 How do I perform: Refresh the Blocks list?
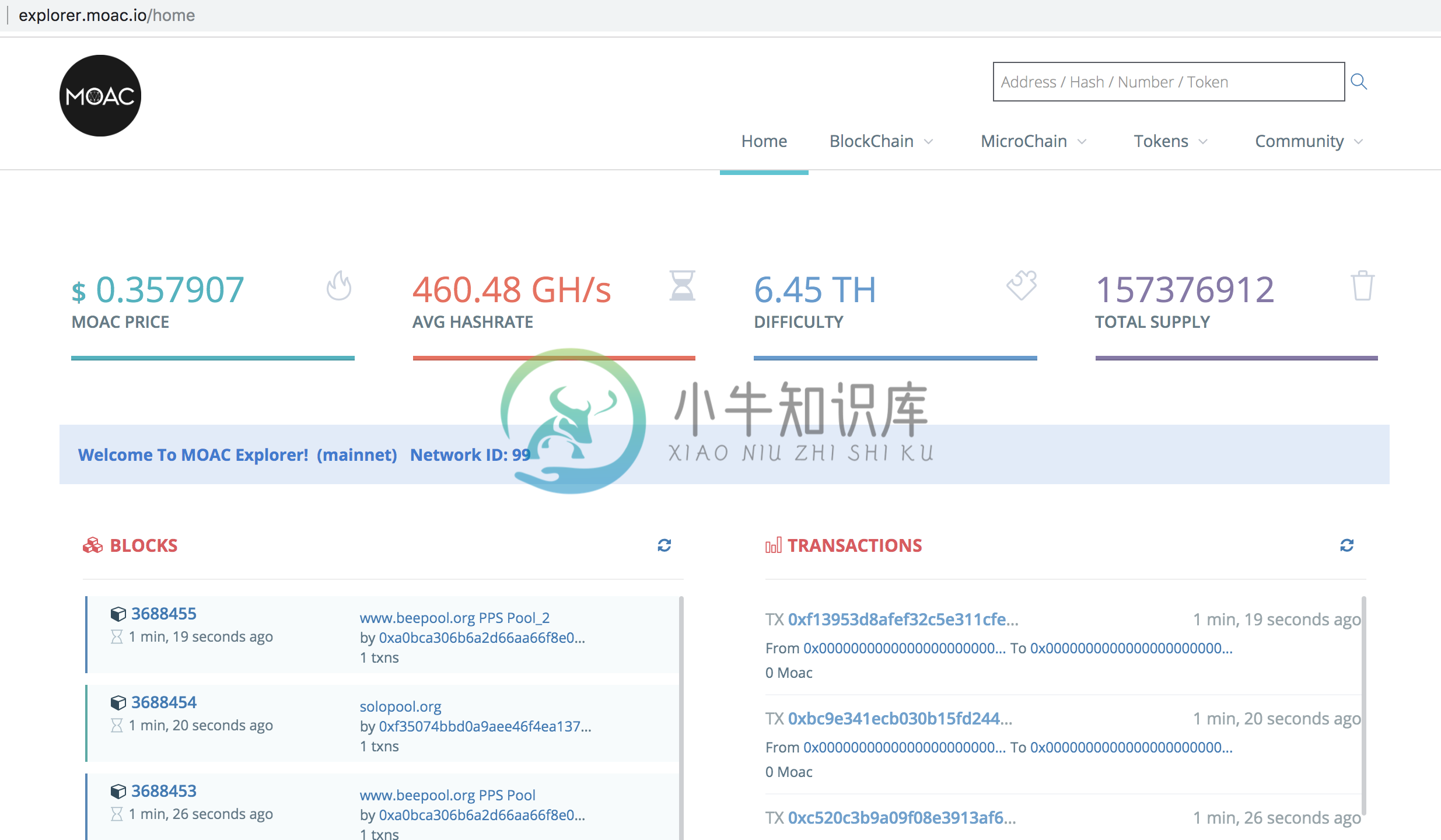tap(664, 545)
